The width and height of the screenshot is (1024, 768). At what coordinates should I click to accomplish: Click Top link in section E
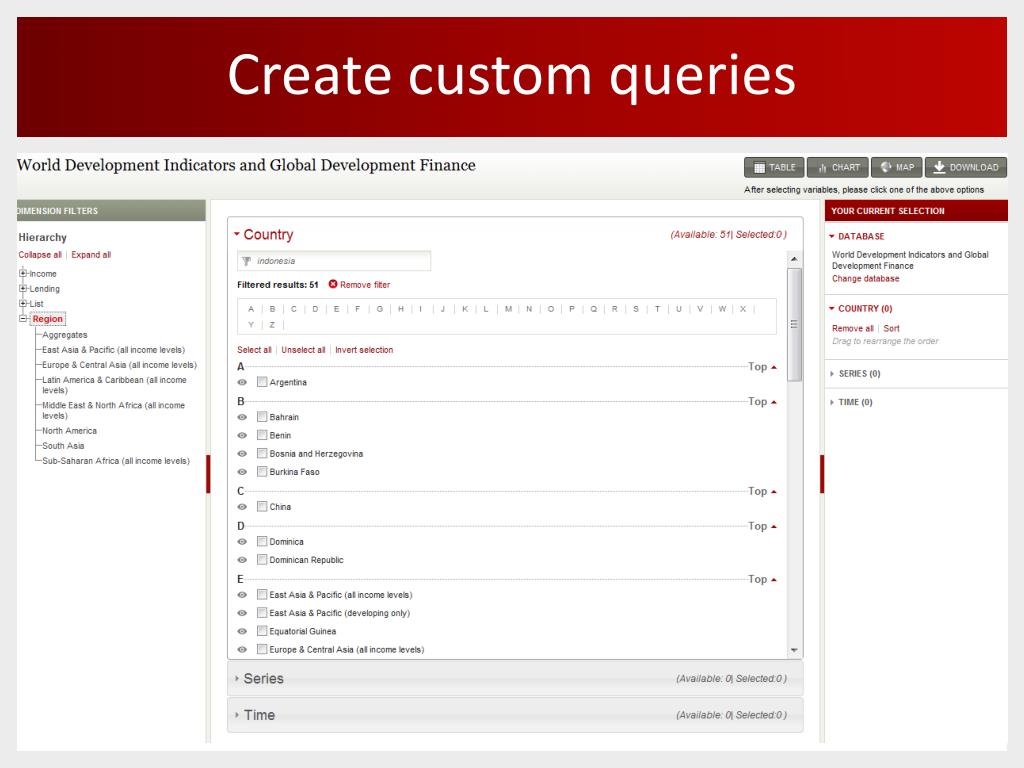coord(762,579)
